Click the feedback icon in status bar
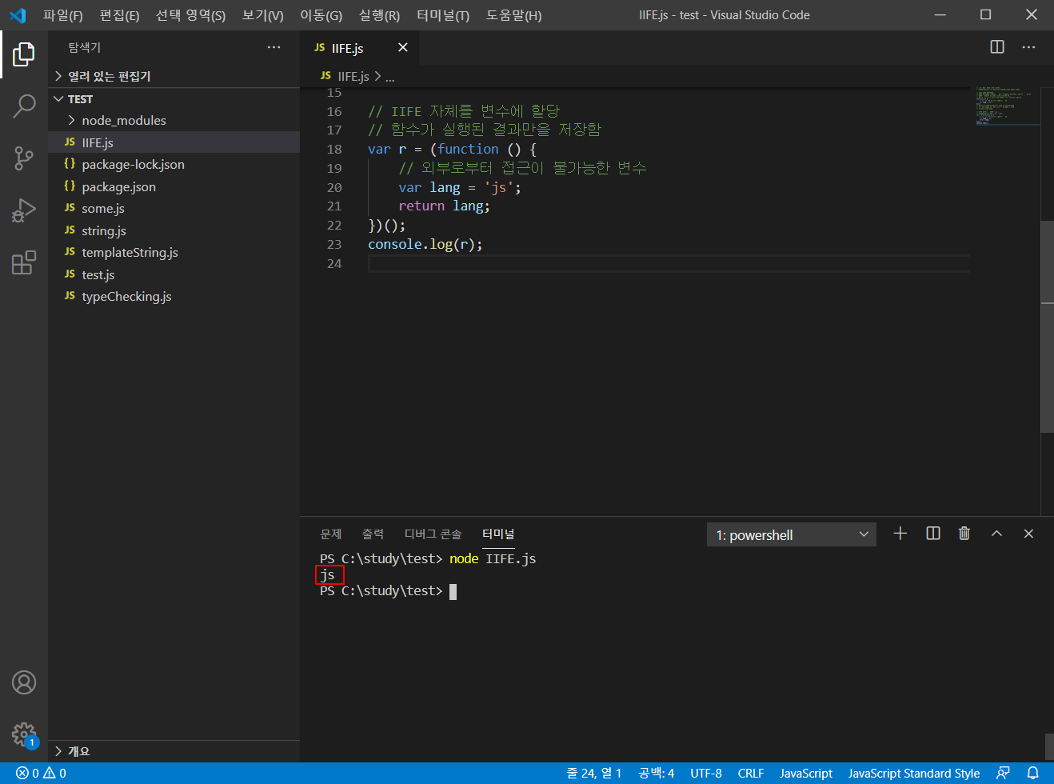This screenshot has width=1054, height=784. [x=1002, y=773]
